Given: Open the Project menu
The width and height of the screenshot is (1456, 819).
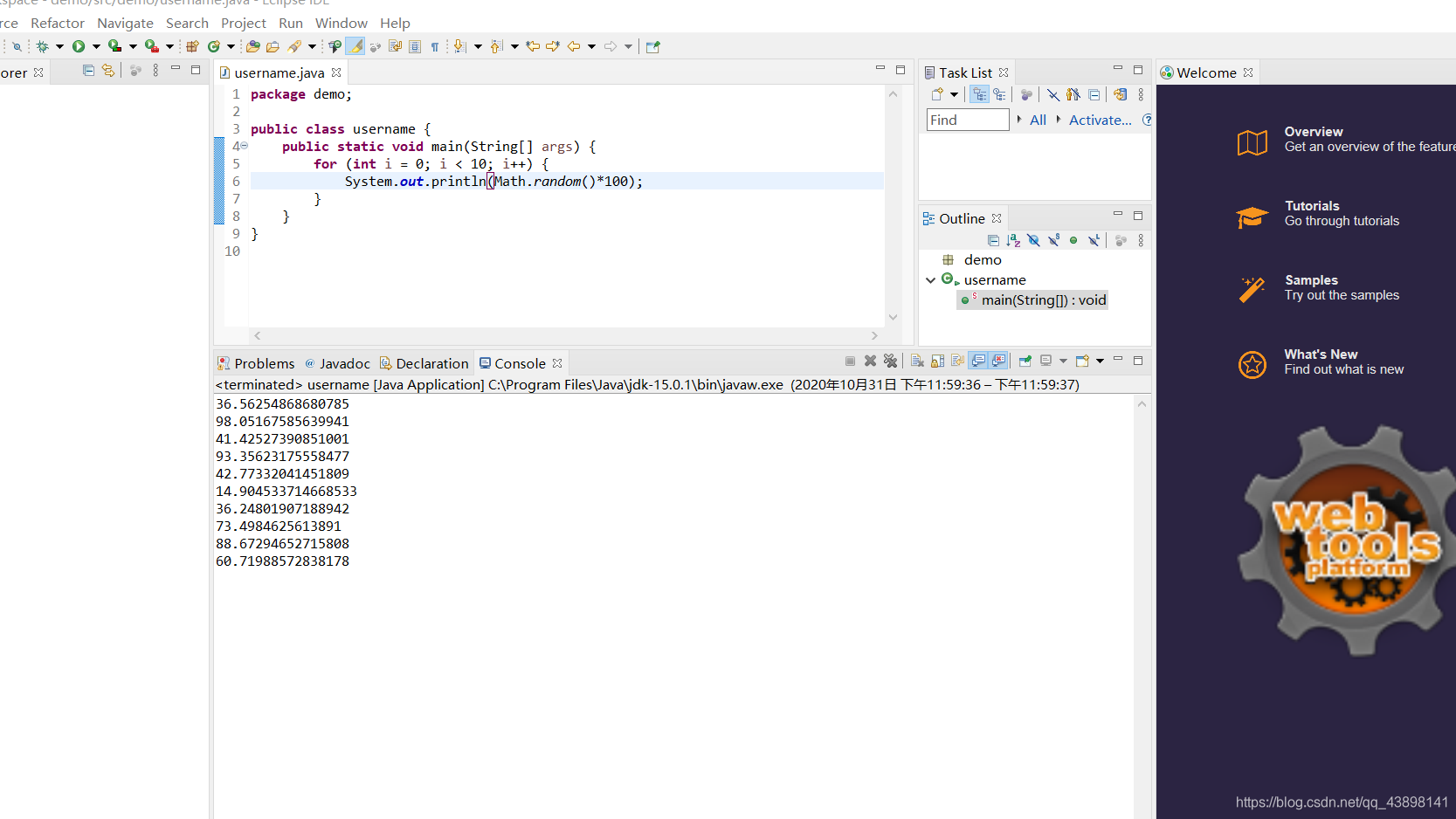Looking at the screenshot, I should [243, 23].
